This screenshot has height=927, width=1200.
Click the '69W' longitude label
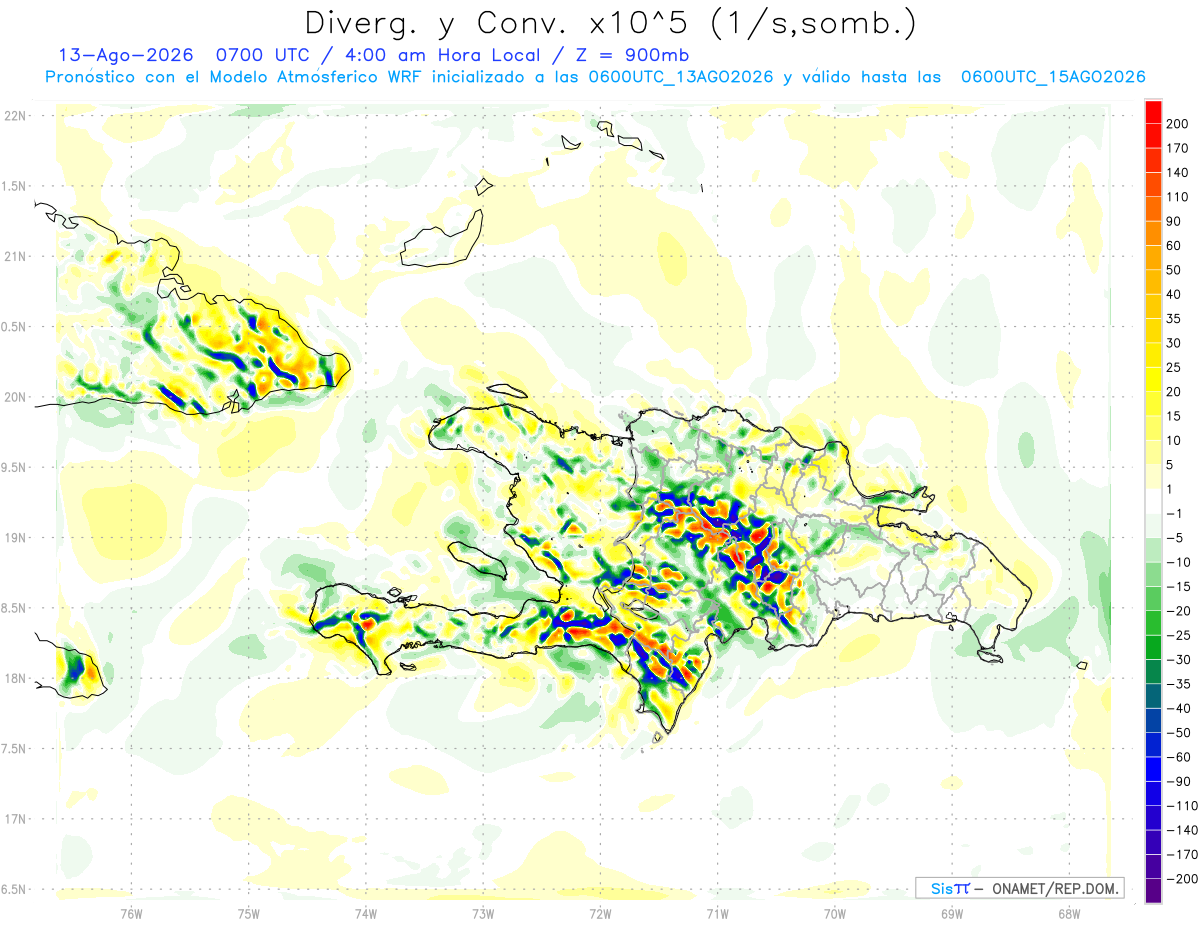[x=952, y=914]
